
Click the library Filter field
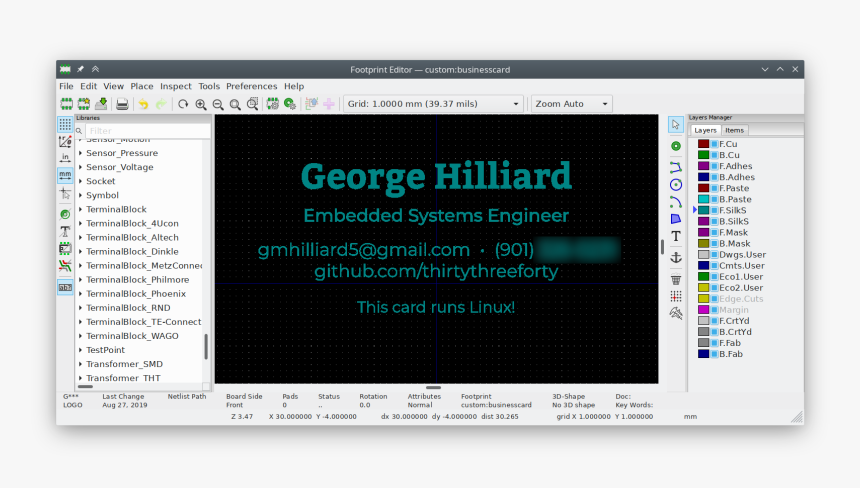tap(148, 130)
